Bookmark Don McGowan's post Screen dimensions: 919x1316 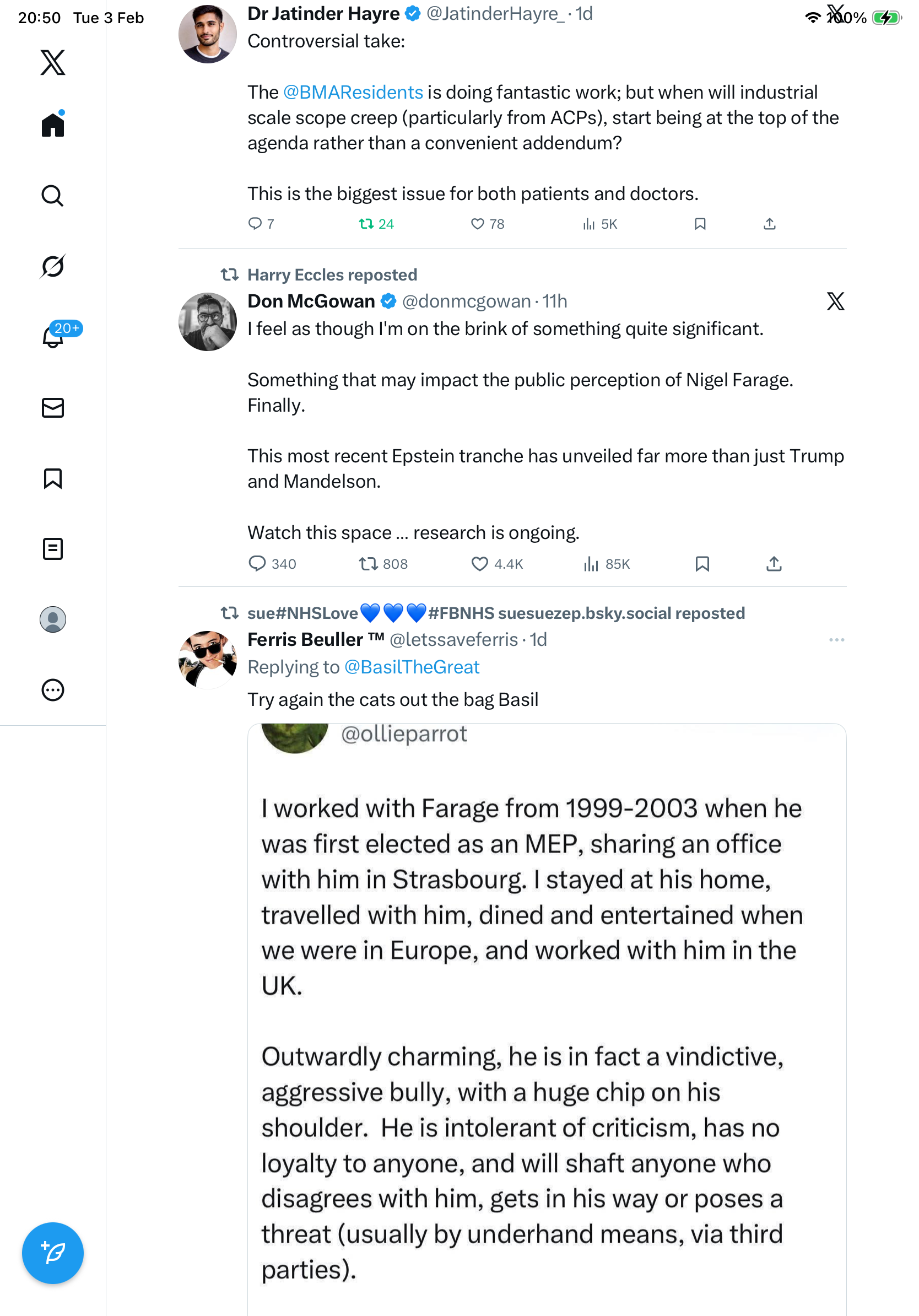tap(702, 564)
